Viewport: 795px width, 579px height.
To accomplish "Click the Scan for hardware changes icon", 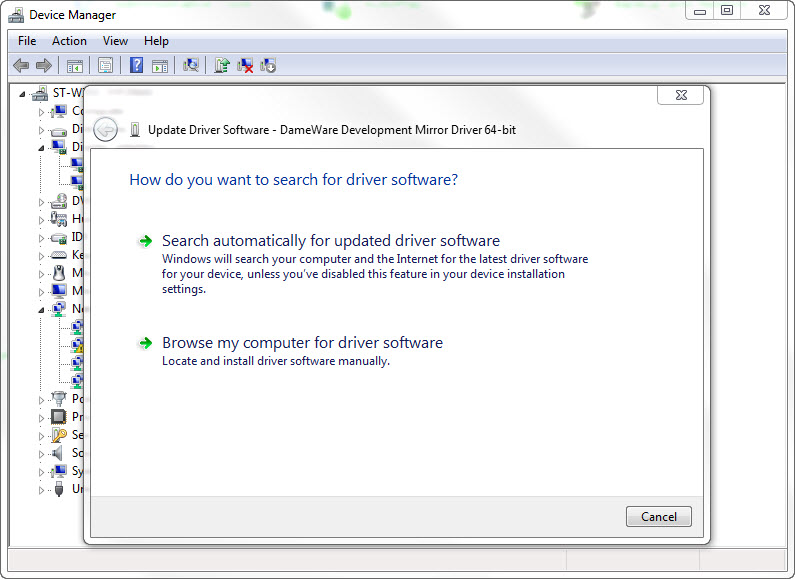I will point(190,66).
